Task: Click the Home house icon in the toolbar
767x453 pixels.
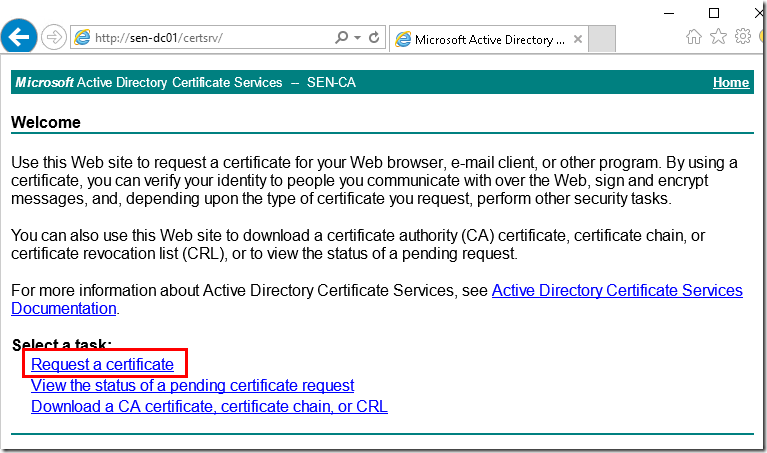Action: (x=694, y=37)
